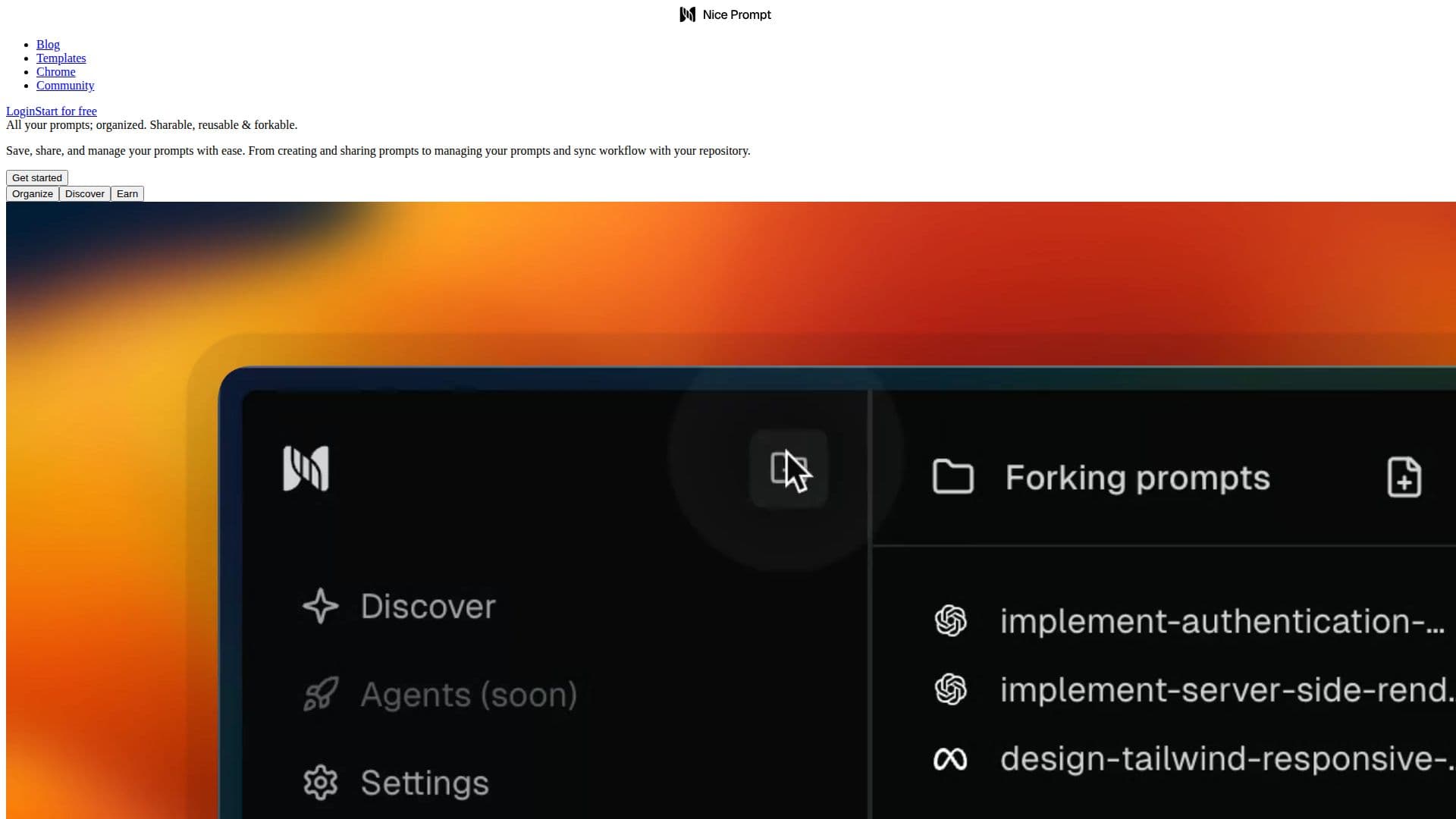Click the new file plus icon
Image resolution: width=1456 pixels, height=819 pixels.
[x=1404, y=477]
